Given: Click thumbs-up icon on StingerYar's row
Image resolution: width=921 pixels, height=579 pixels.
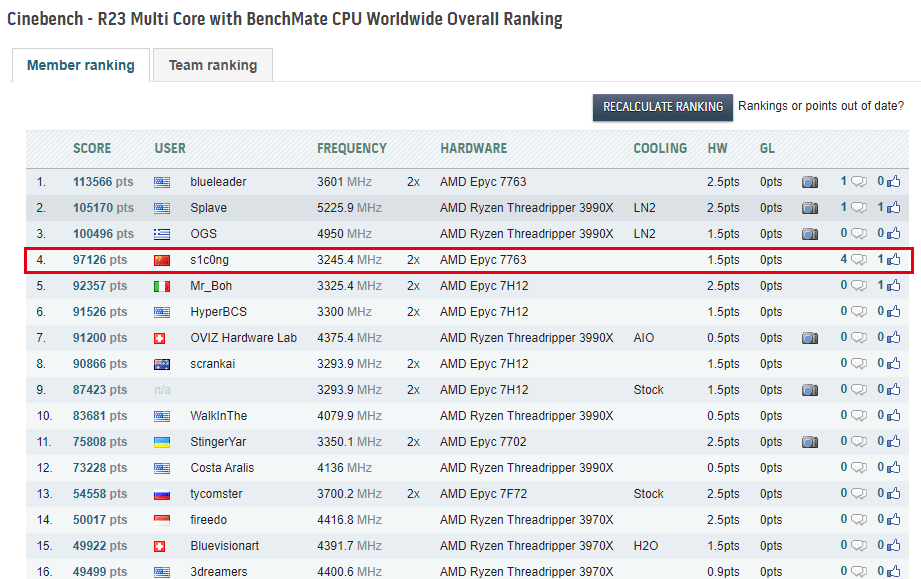Looking at the screenshot, I should click(x=893, y=442).
